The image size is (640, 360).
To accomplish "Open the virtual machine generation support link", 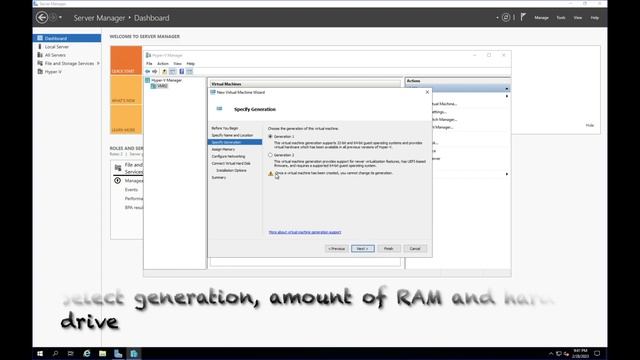I will (x=305, y=232).
